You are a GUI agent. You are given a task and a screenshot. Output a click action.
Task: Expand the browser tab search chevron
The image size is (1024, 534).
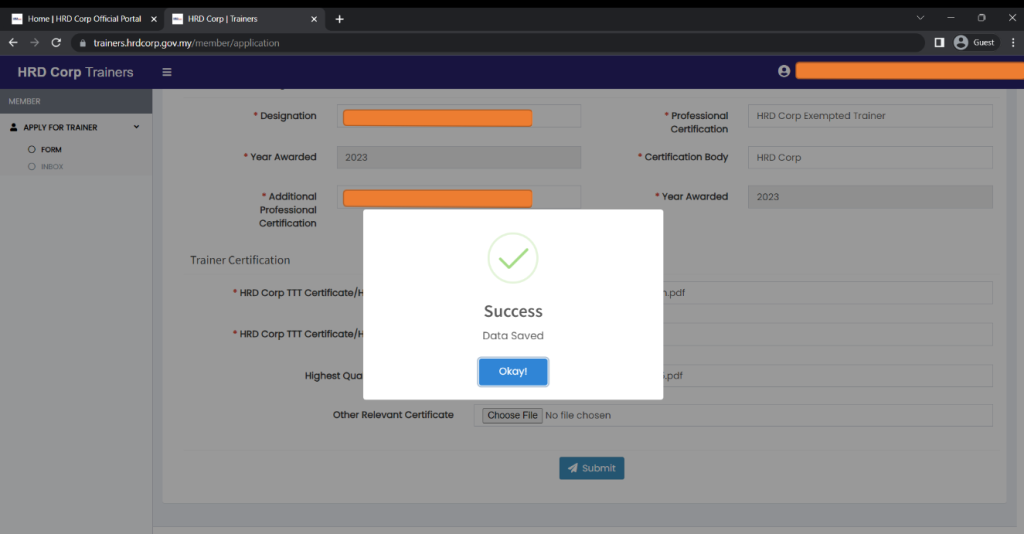click(x=920, y=18)
